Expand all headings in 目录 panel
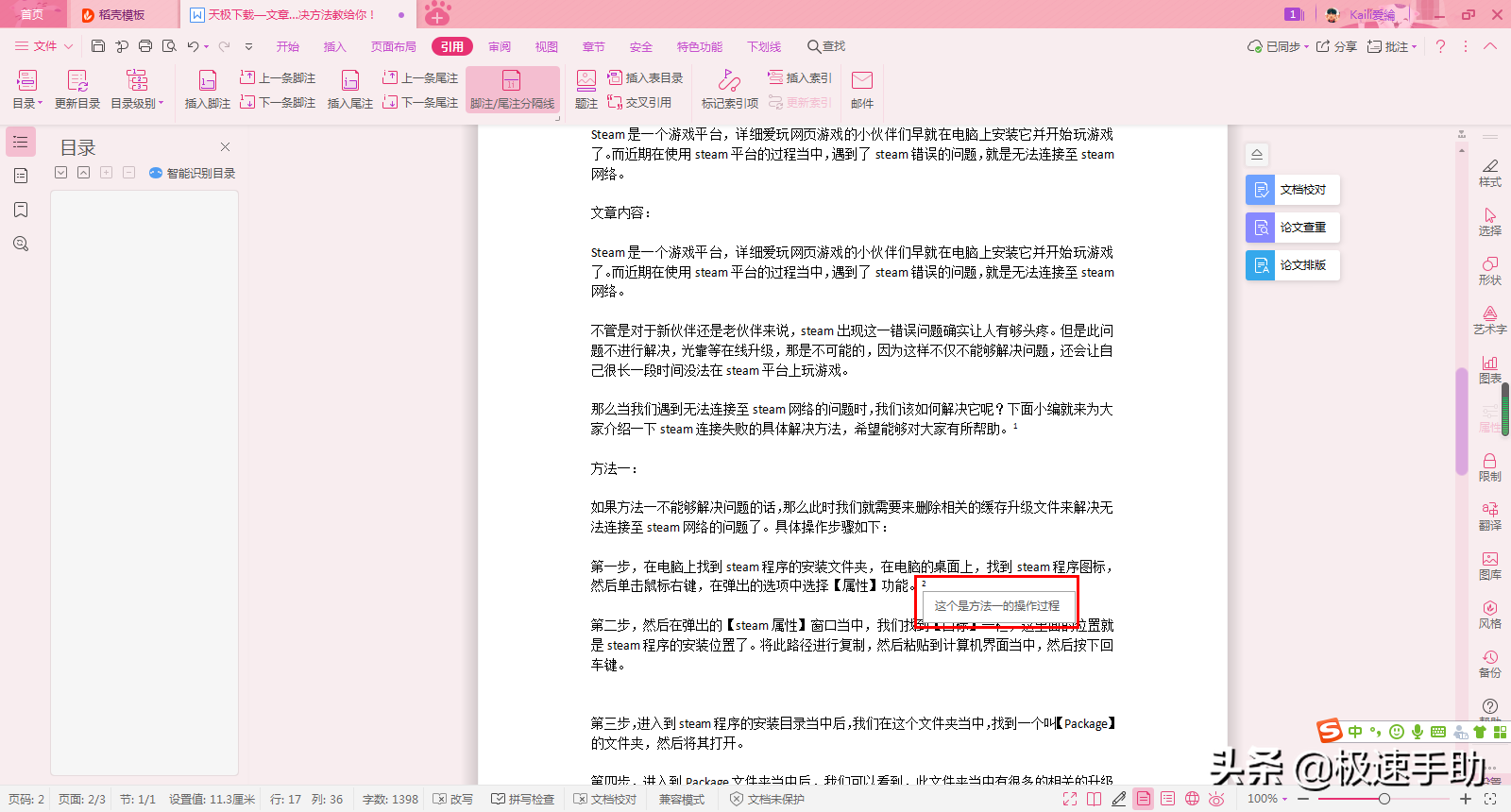The height and width of the screenshot is (812, 1511). (61, 173)
